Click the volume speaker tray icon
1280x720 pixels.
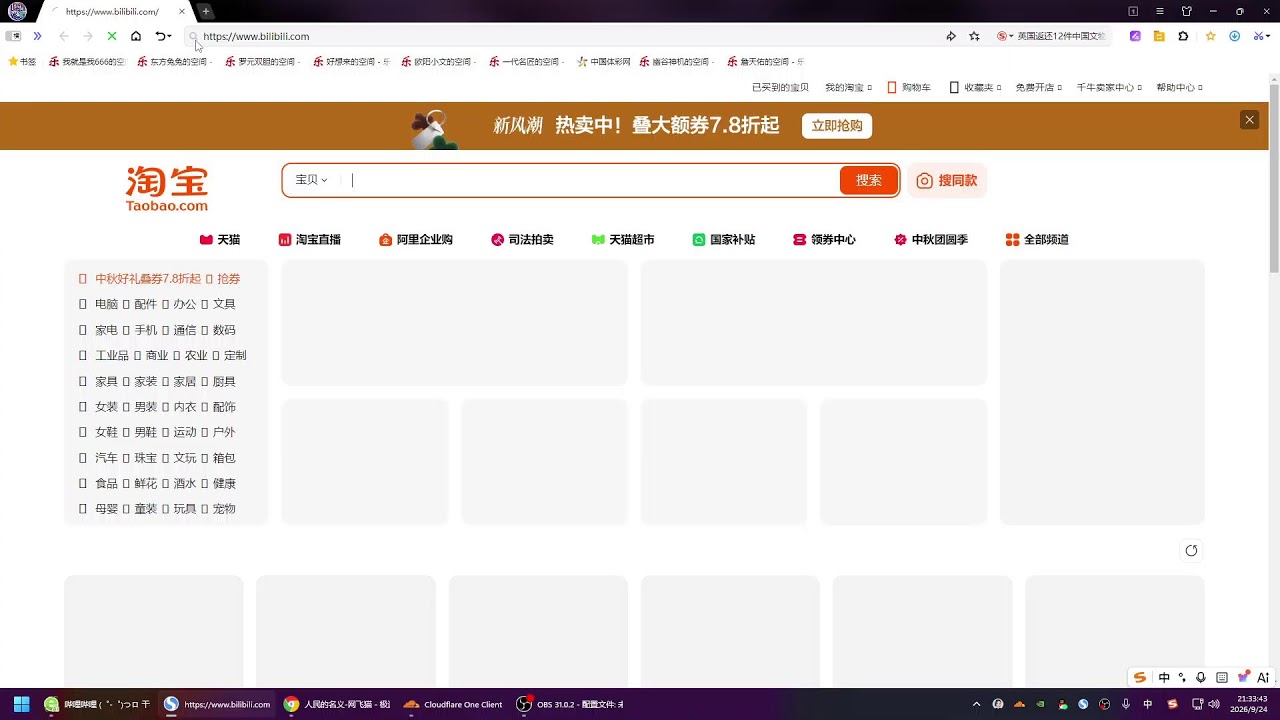pyautogui.click(x=1214, y=704)
